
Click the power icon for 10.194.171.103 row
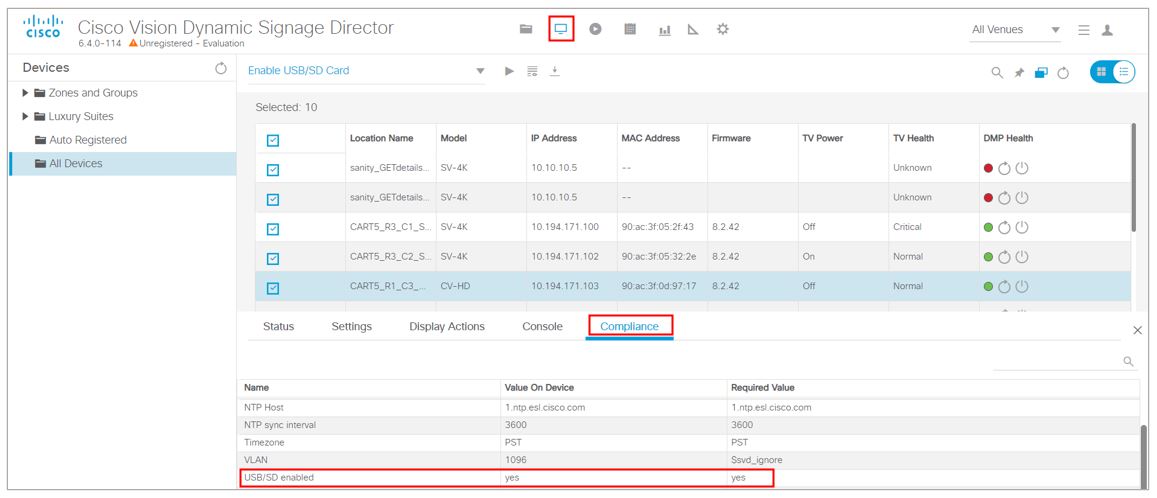(1022, 286)
